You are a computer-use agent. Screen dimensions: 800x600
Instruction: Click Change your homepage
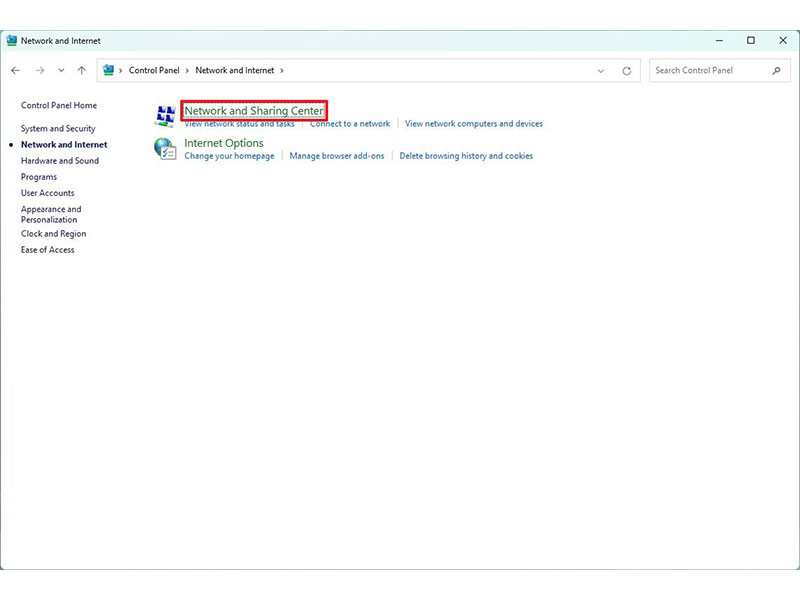point(229,156)
